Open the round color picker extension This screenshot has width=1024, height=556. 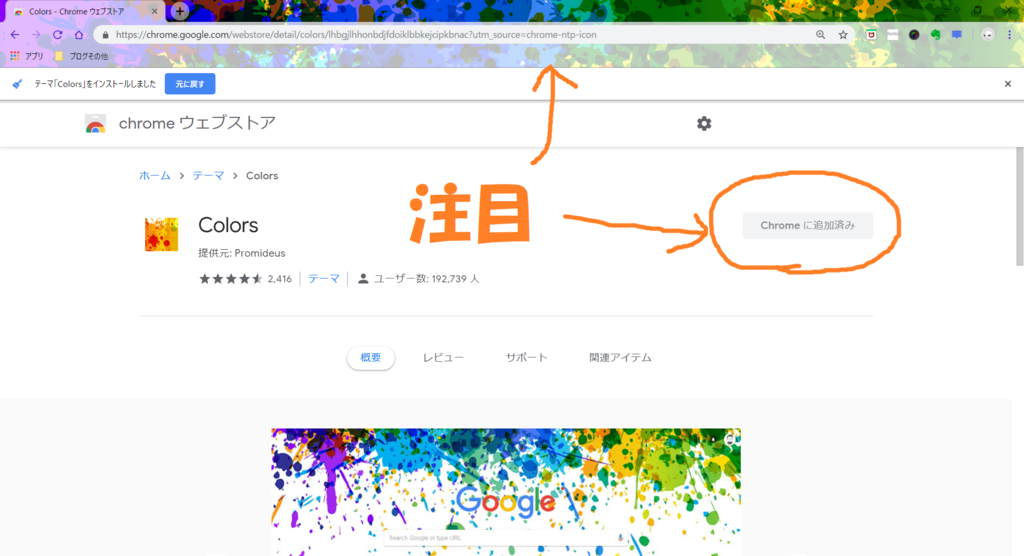914,35
